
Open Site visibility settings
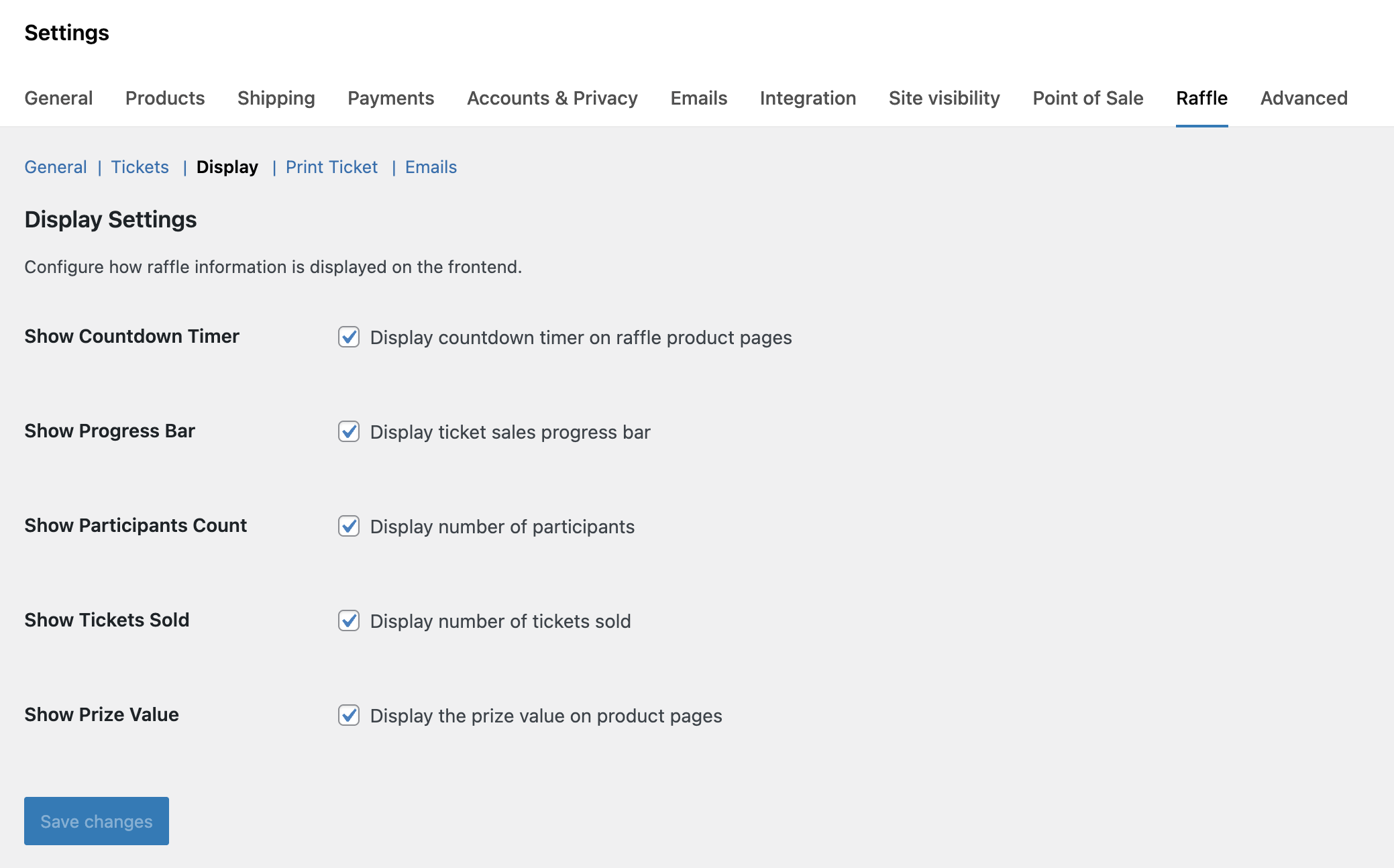coord(944,98)
